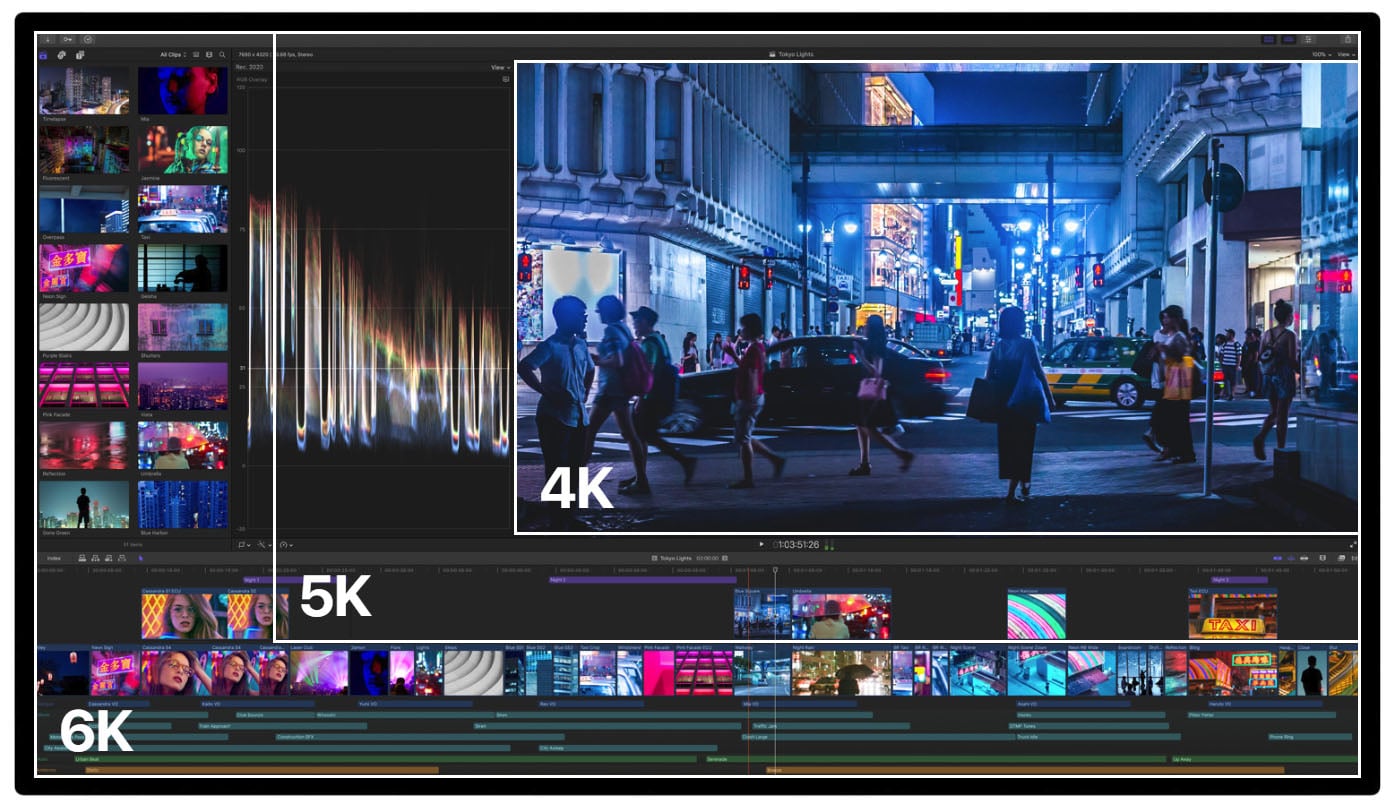Open the scope settings icon below View
Viewport: 1399px width, 808px height.
click(x=505, y=78)
